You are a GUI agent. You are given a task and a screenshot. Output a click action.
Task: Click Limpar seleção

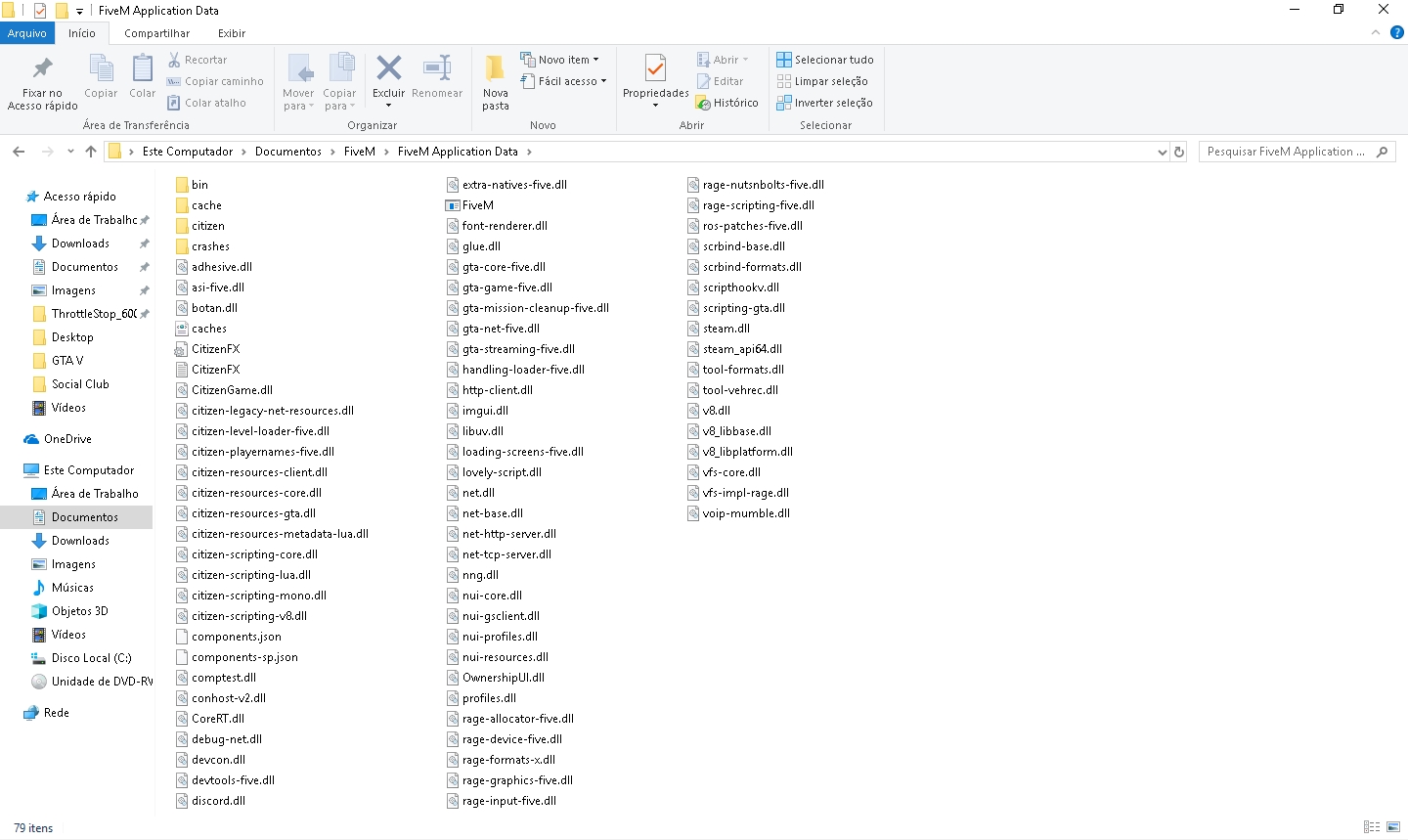tap(822, 81)
